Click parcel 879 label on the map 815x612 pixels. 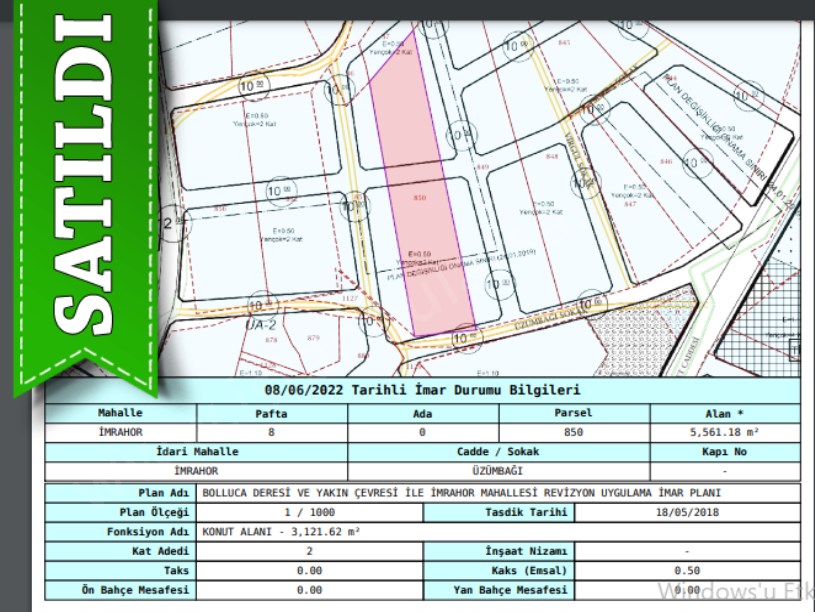pyautogui.click(x=313, y=338)
